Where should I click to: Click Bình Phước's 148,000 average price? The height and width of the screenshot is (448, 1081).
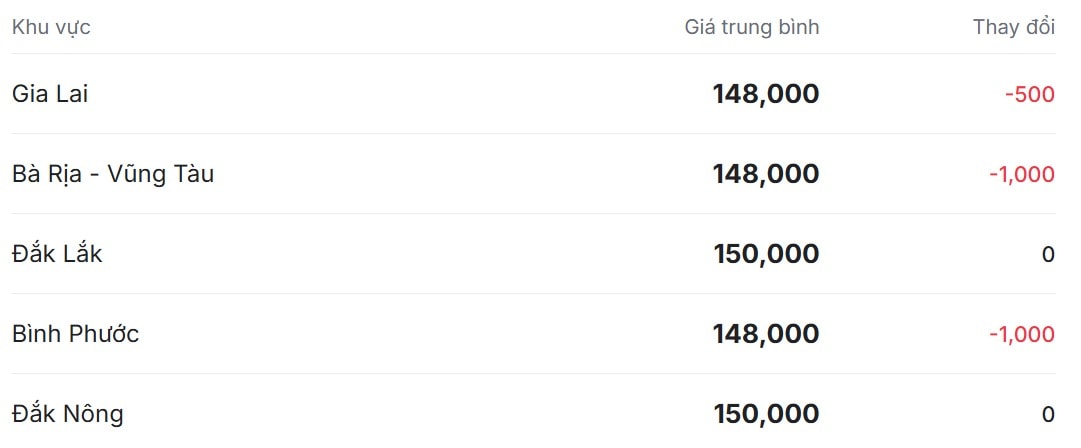pyautogui.click(x=765, y=334)
